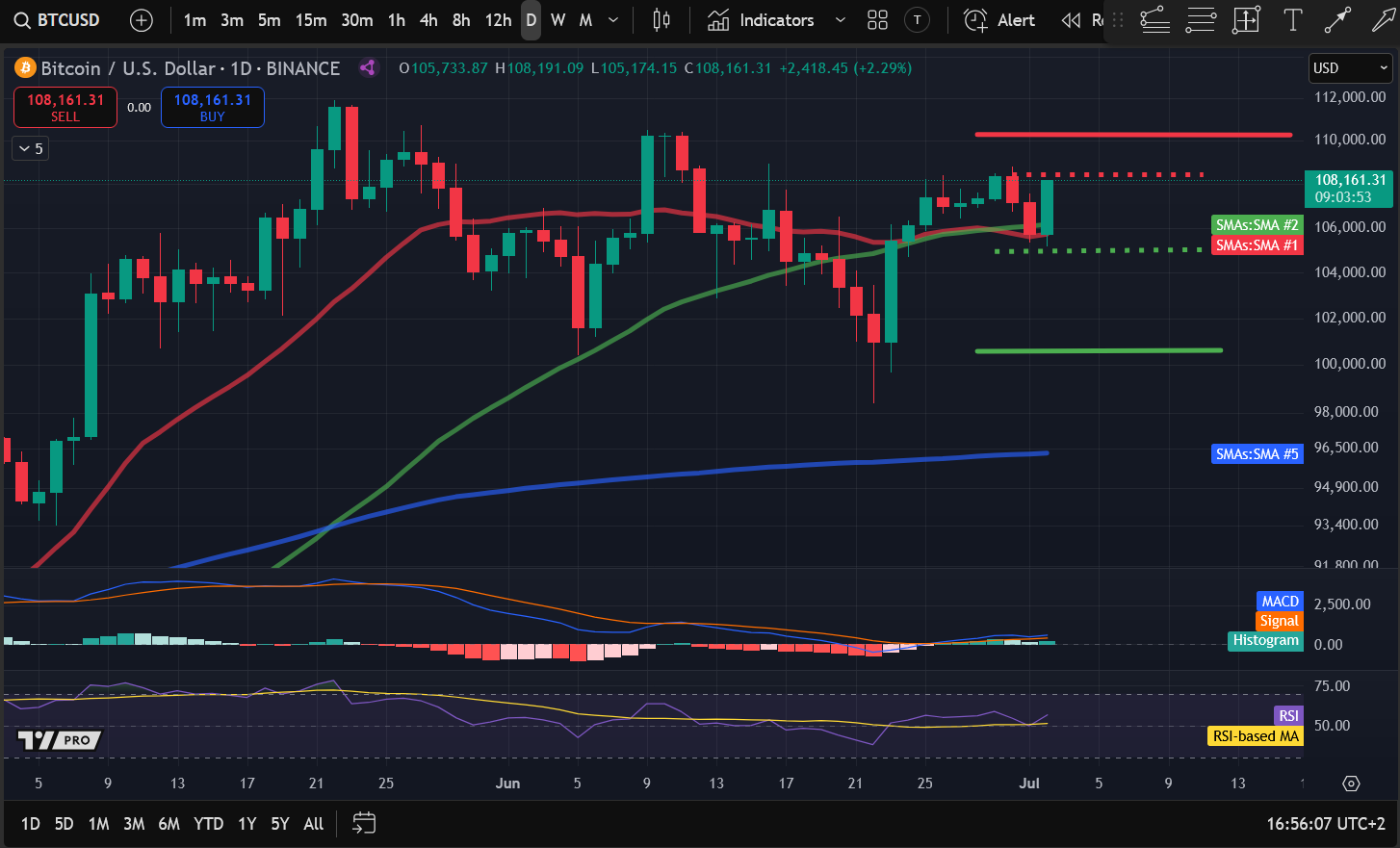Select the 1m timeframe

(194, 20)
